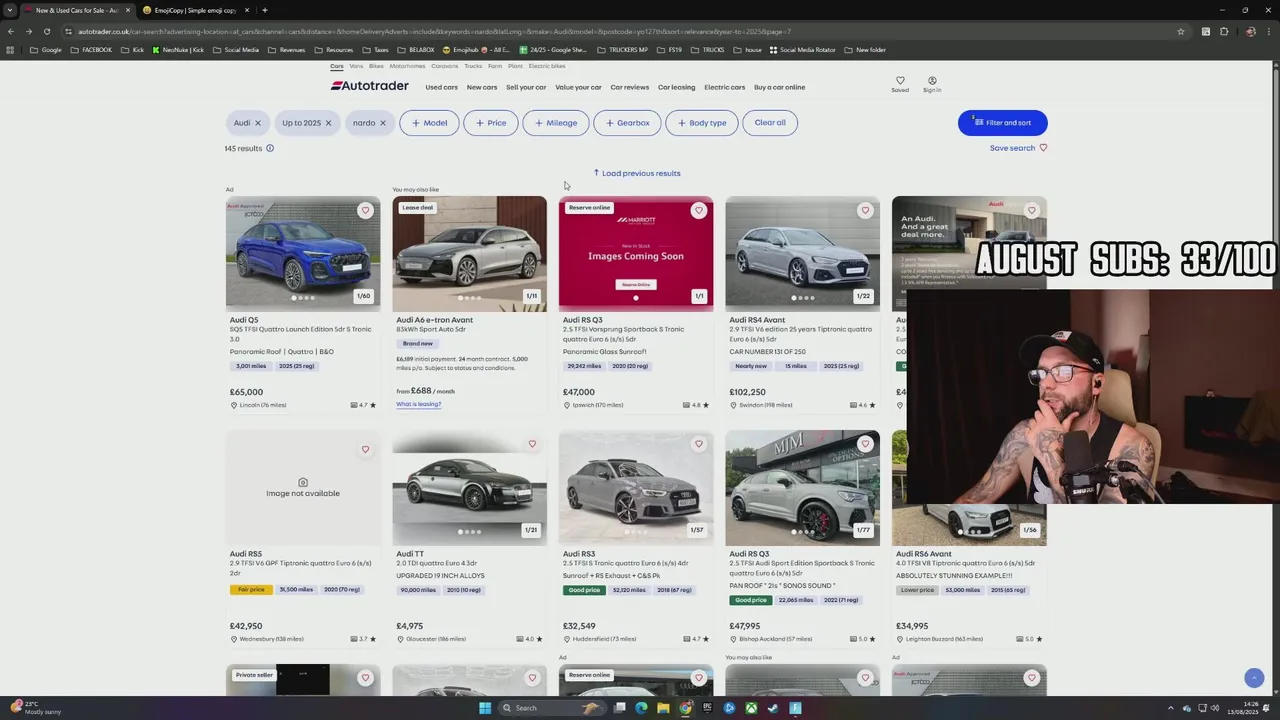The width and height of the screenshot is (1280, 720).
Task: Open Electric cars menu
Action: point(724,87)
